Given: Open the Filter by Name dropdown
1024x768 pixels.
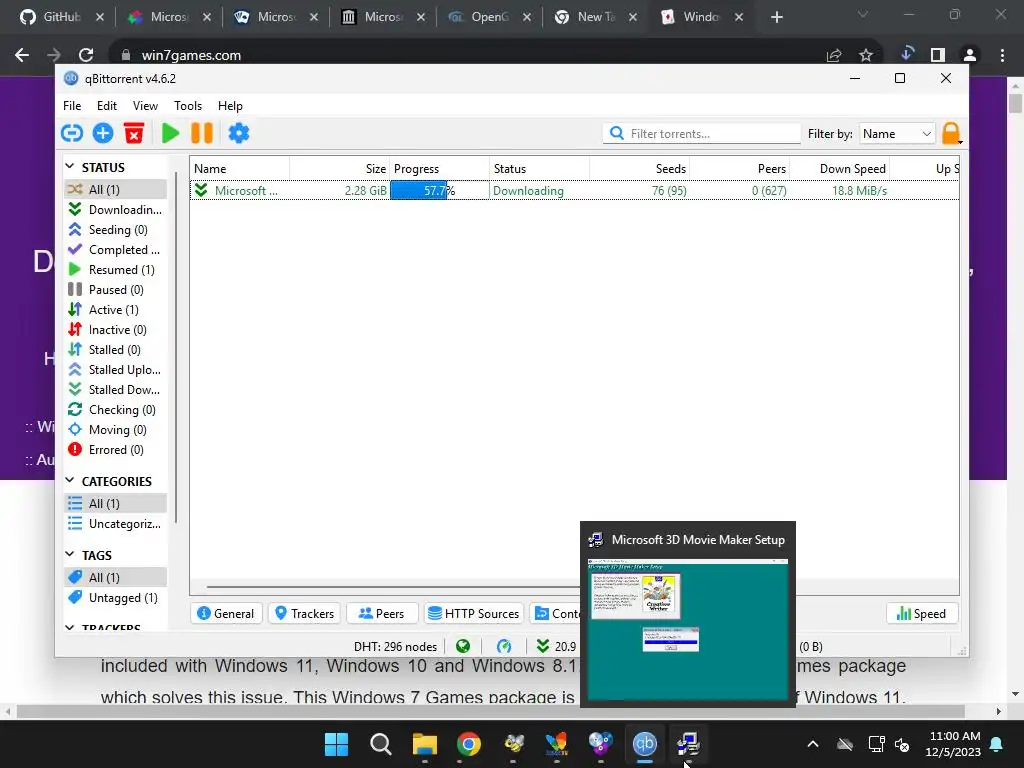Looking at the screenshot, I should tap(897, 134).
